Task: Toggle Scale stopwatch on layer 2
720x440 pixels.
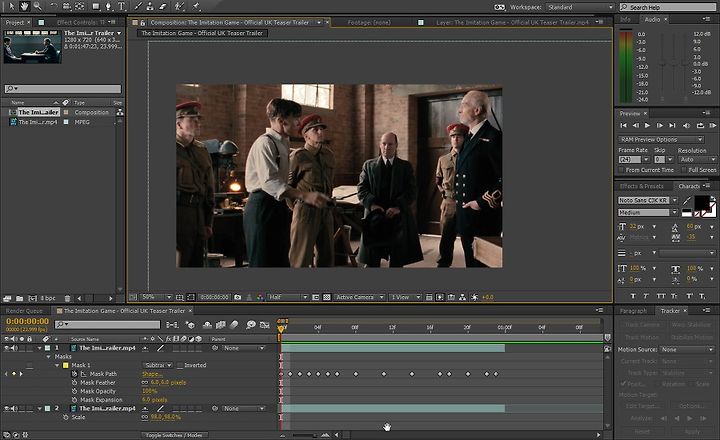Action: pos(66,417)
